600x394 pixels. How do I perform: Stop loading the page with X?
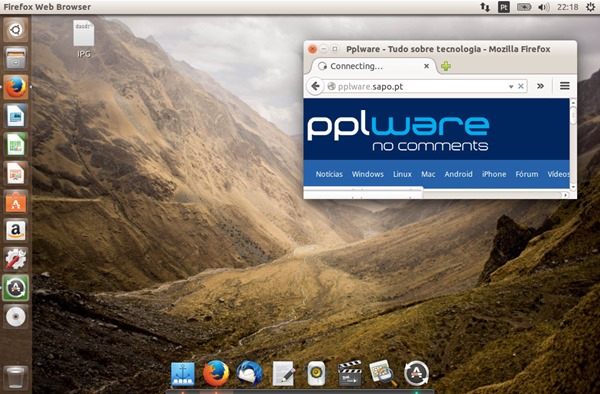521,86
